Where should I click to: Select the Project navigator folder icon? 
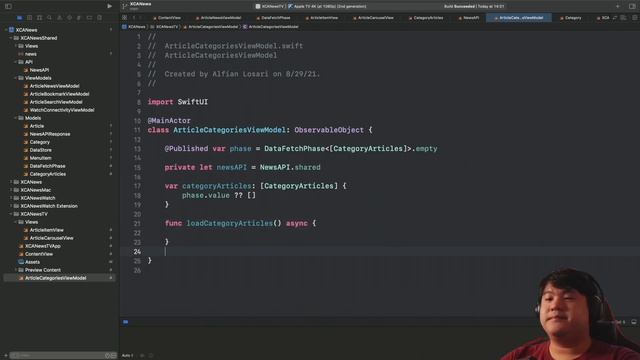[19, 18]
